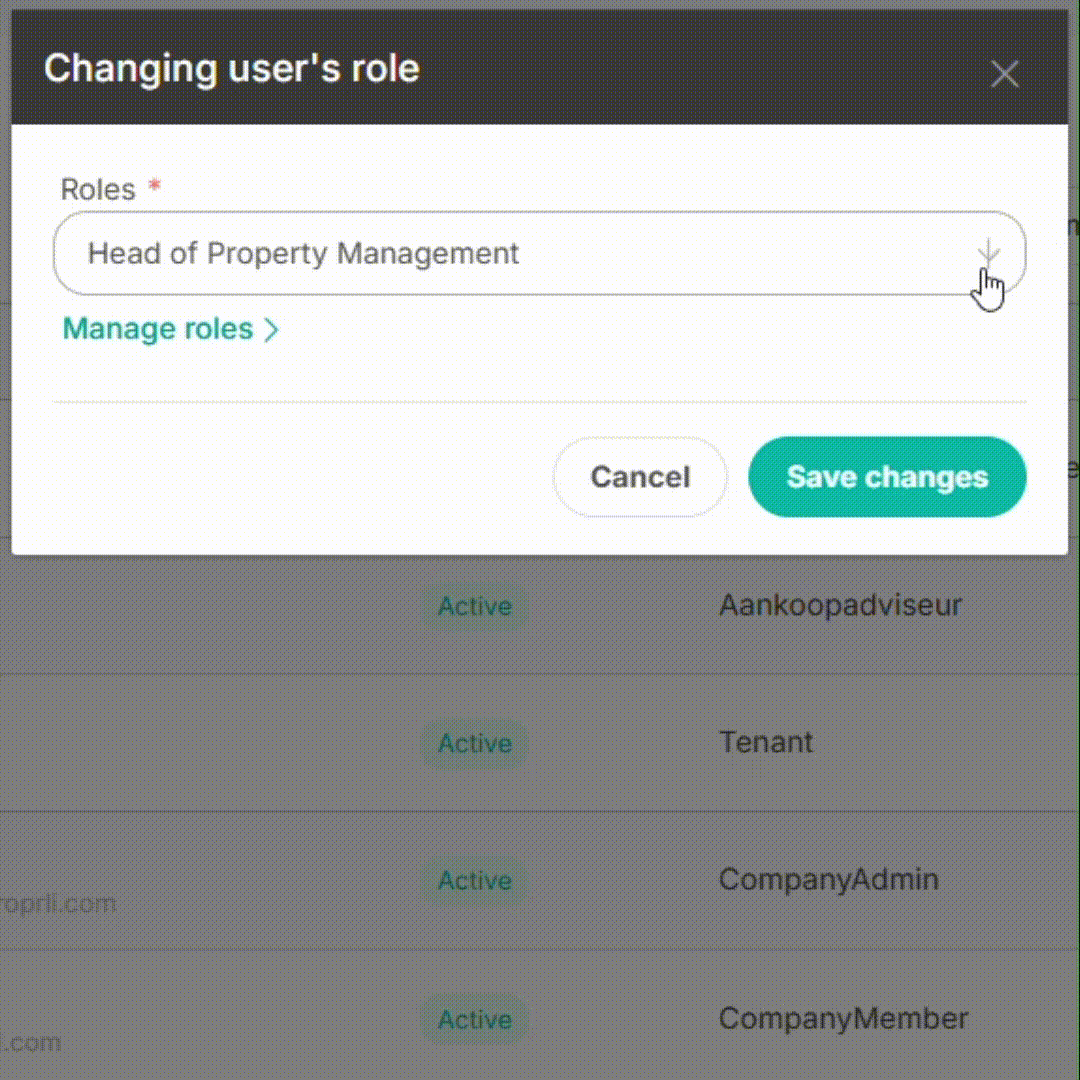Click the red required asterisk

coord(154,185)
